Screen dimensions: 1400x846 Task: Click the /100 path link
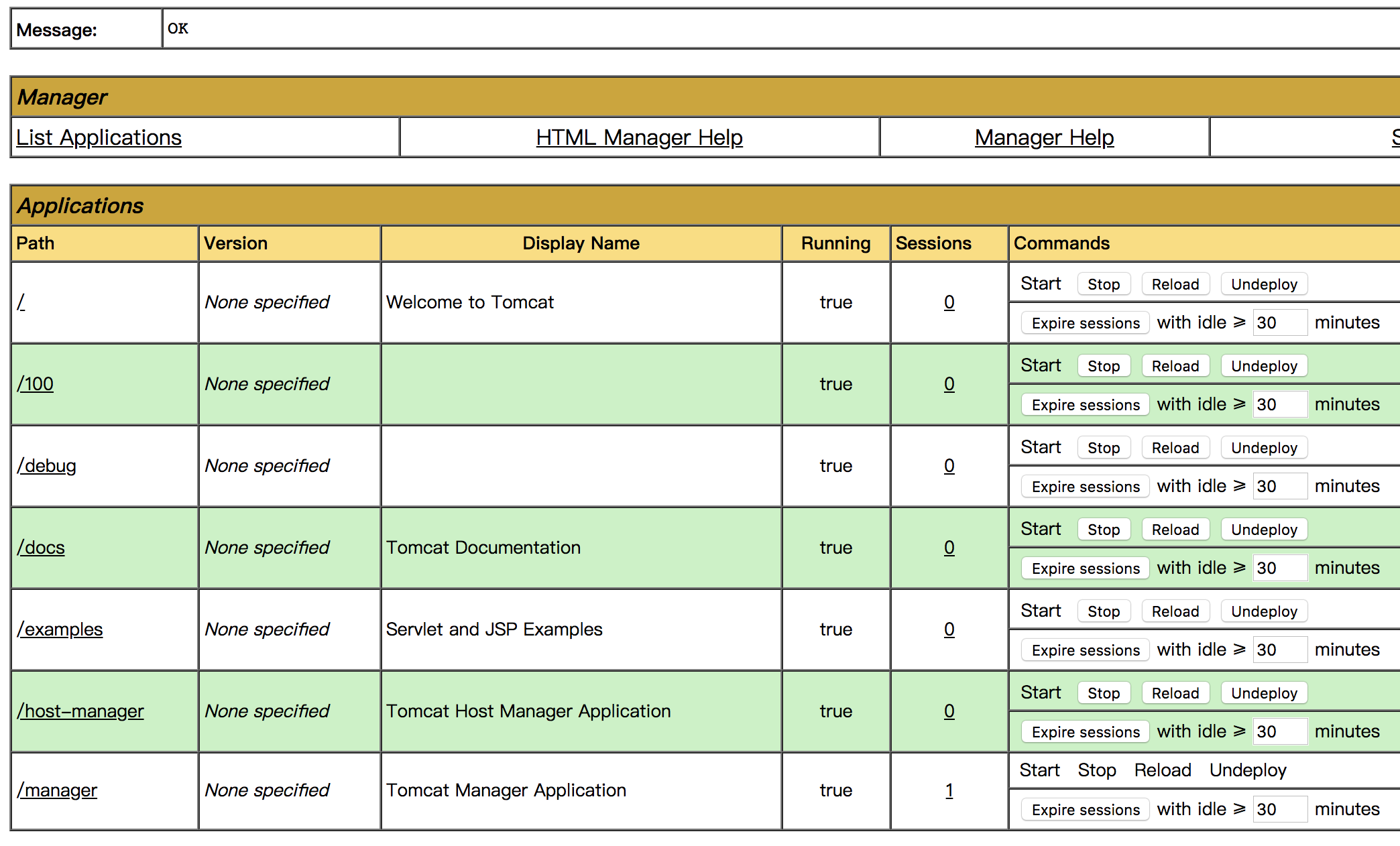point(36,384)
